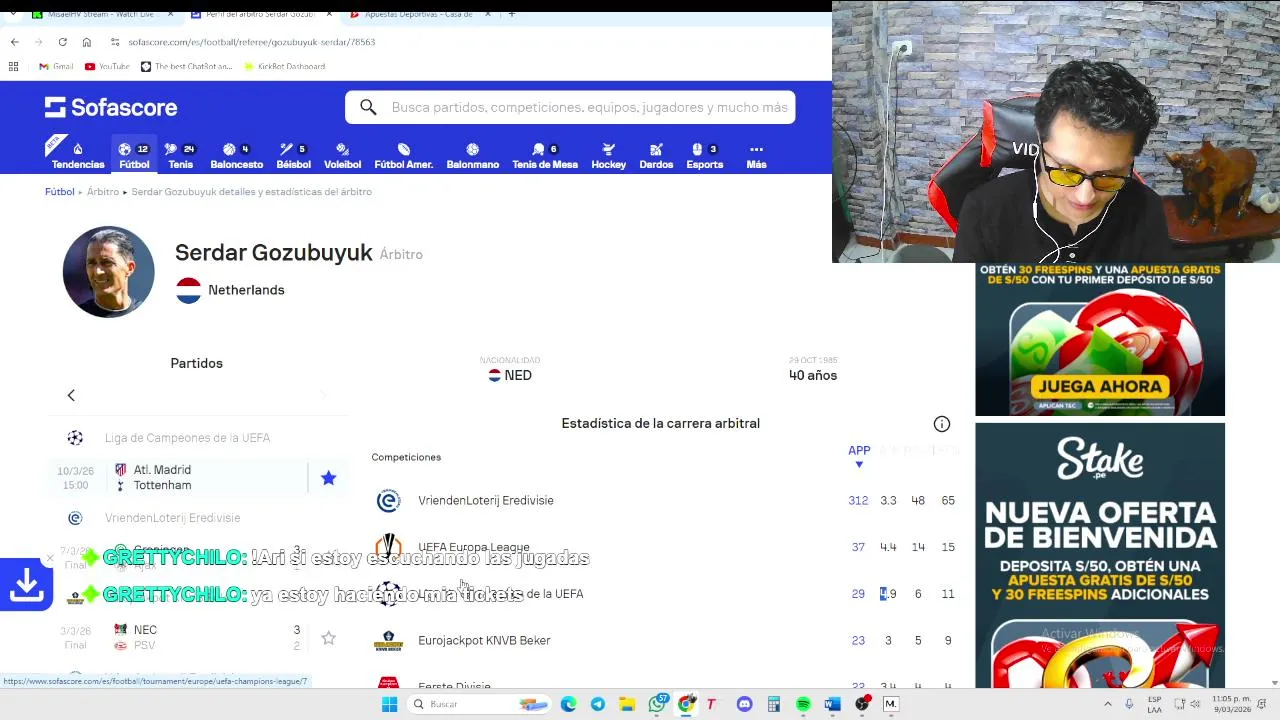Show previous matches with the left chevron
Screen dimensions: 1280x720
[x=71, y=396]
